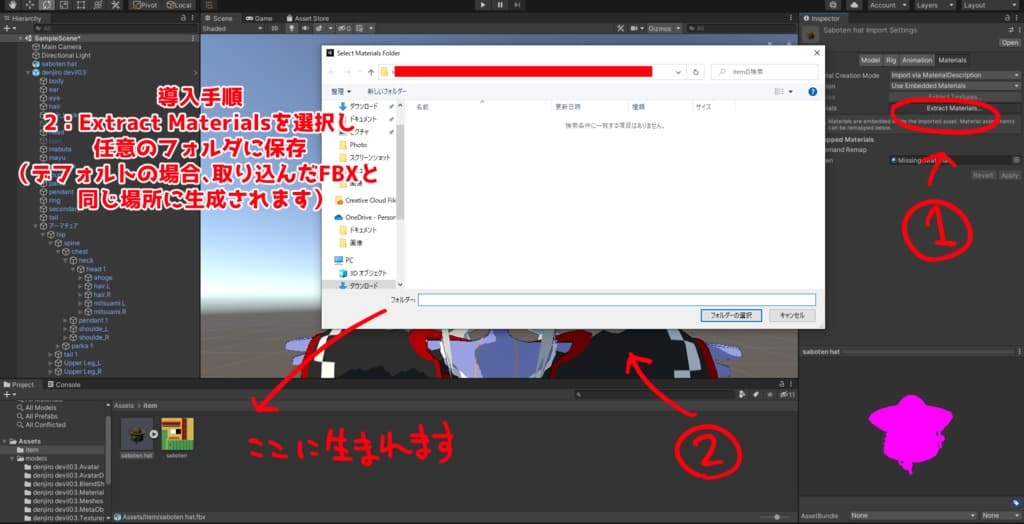Click フォルダーの選択 button in dialog
Image resolution: width=1024 pixels, height=524 pixels.
731,316
